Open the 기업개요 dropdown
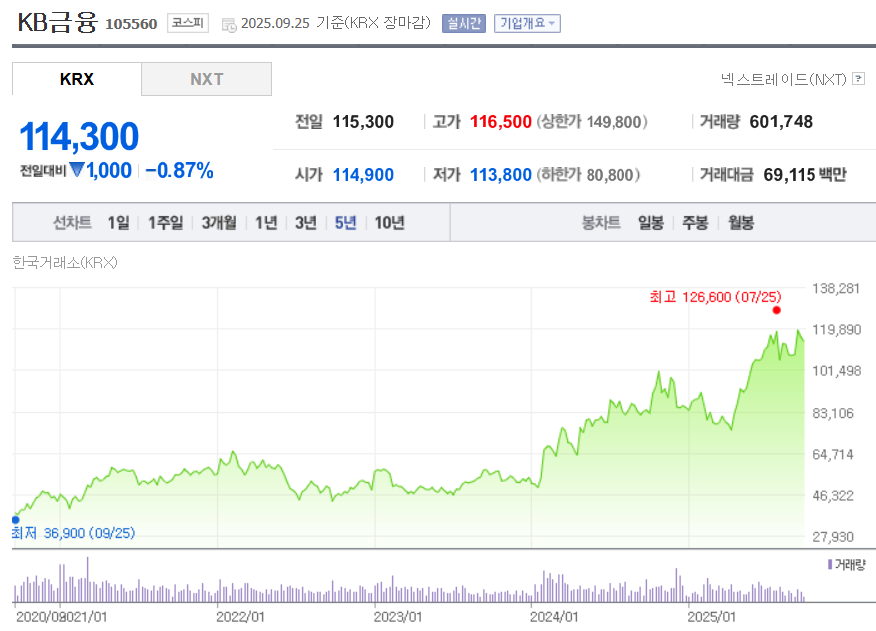Screen dimensions: 876x631 click(x=527, y=23)
